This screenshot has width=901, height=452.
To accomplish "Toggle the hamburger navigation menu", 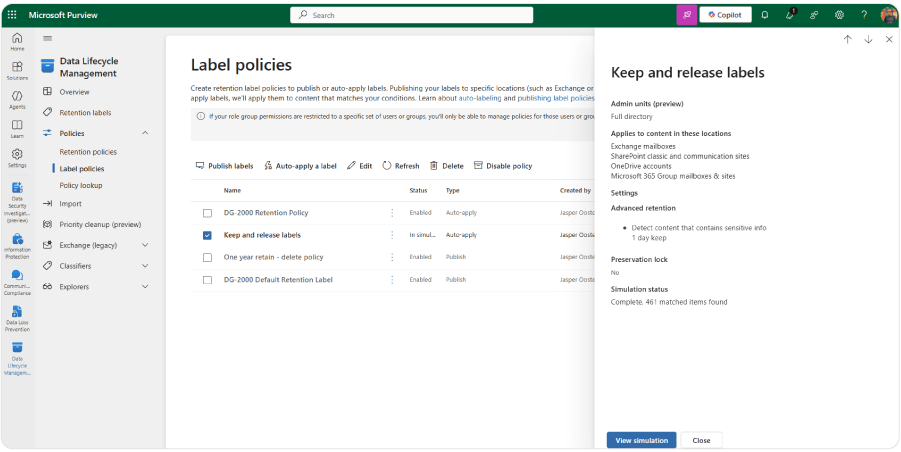I will pos(47,38).
